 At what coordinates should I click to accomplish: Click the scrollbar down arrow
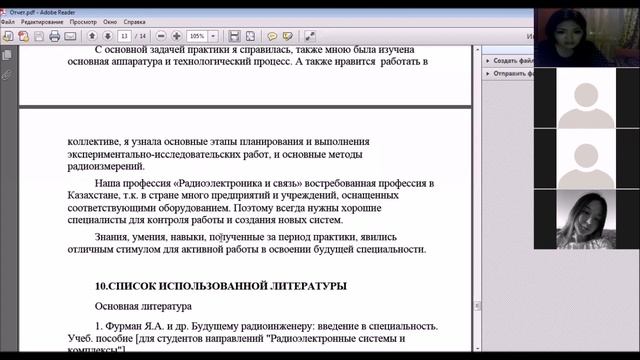click(x=477, y=348)
